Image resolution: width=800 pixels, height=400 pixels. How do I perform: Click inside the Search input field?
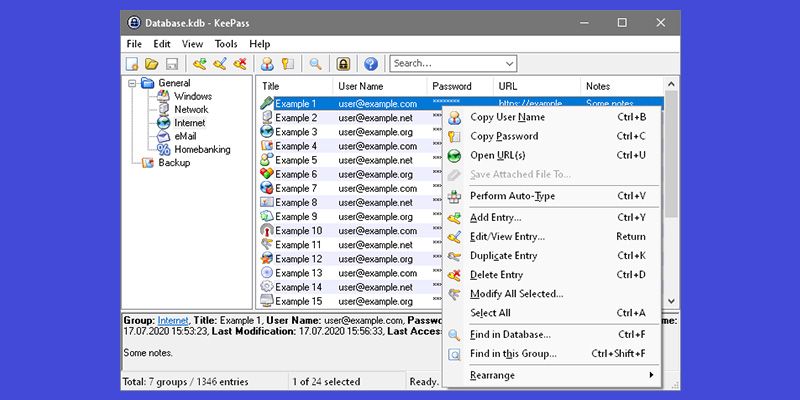pos(445,64)
